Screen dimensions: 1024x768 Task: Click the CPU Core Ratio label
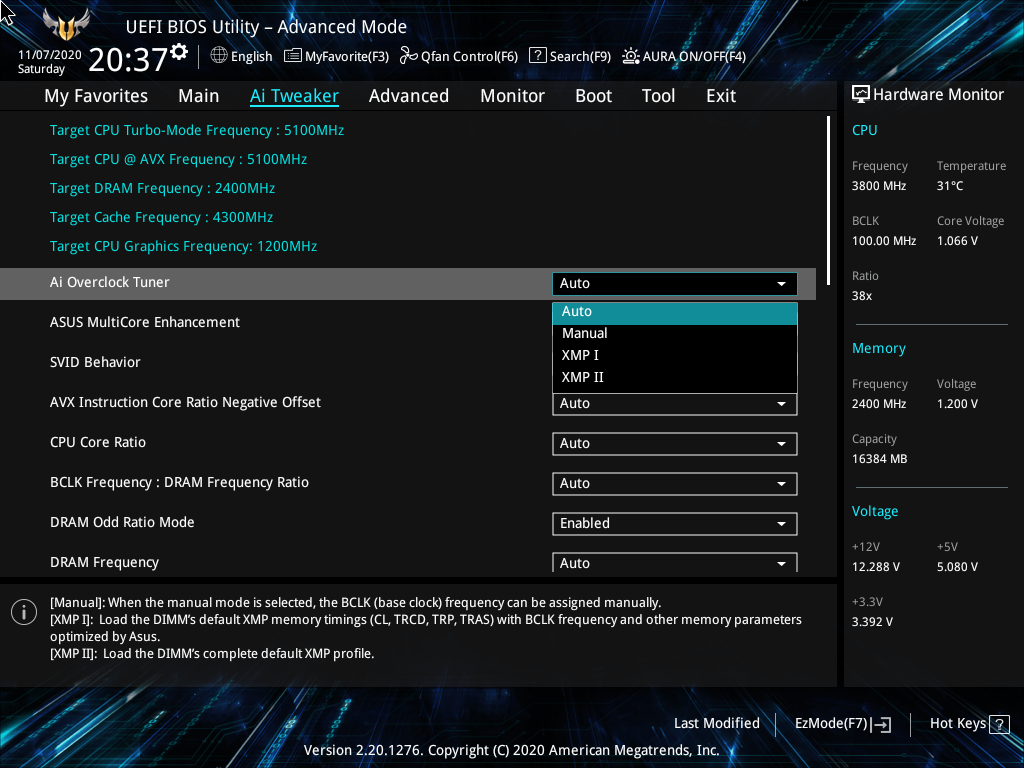[98, 443]
